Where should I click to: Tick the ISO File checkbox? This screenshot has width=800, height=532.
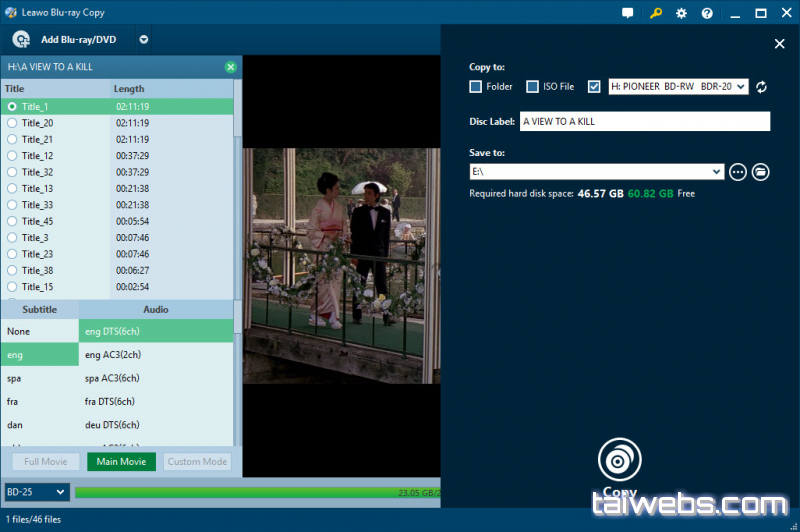pos(533,87)
